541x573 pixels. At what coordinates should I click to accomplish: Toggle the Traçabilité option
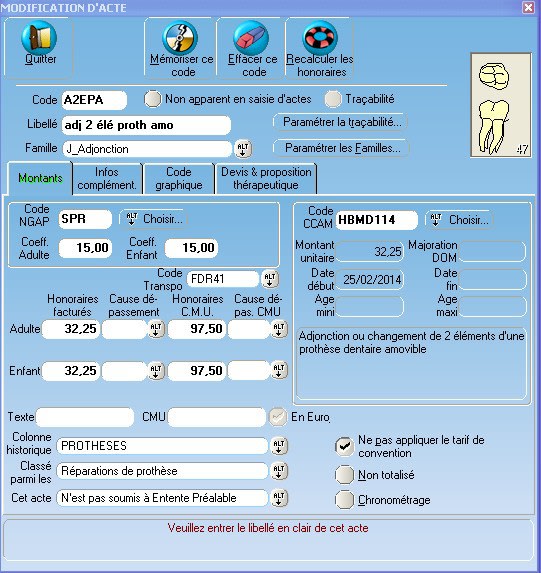(333, 99)
